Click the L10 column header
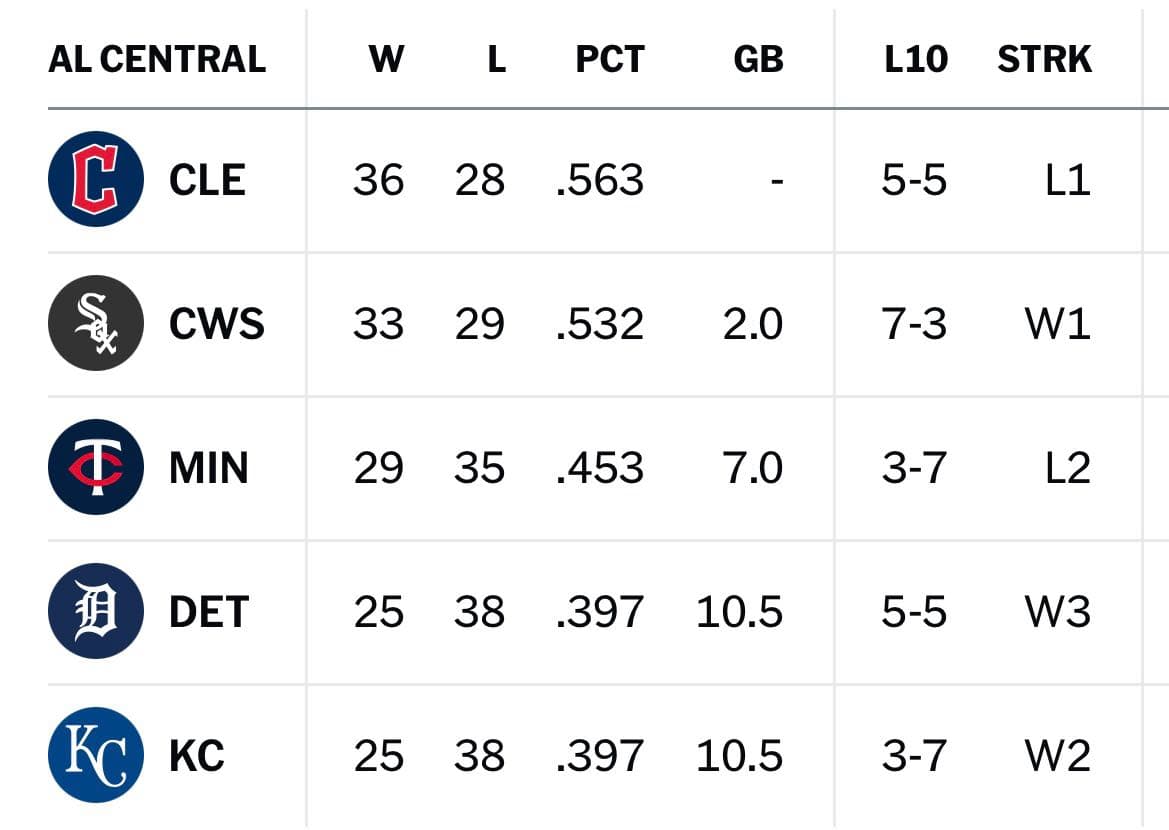Image resolution: width=1169 pixels, height=830 pixels. (x=916, y=59)
